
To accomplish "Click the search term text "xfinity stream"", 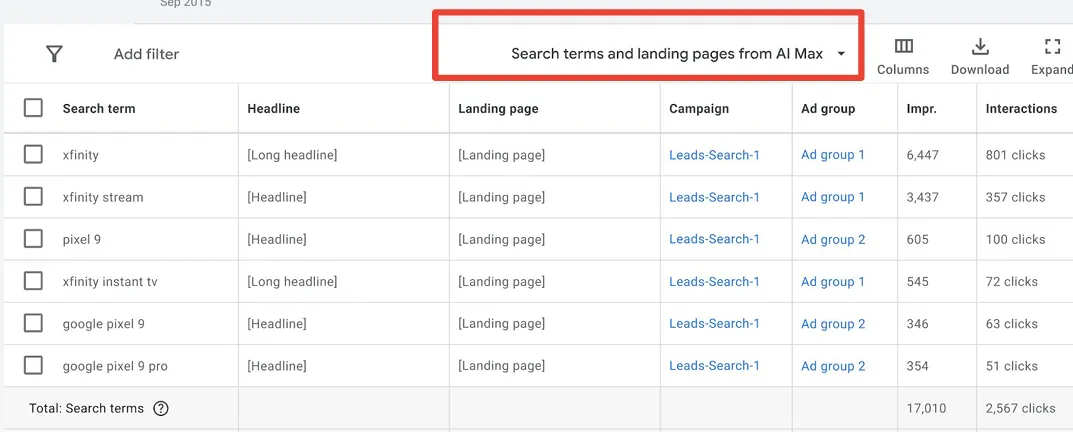I will 103,197.
